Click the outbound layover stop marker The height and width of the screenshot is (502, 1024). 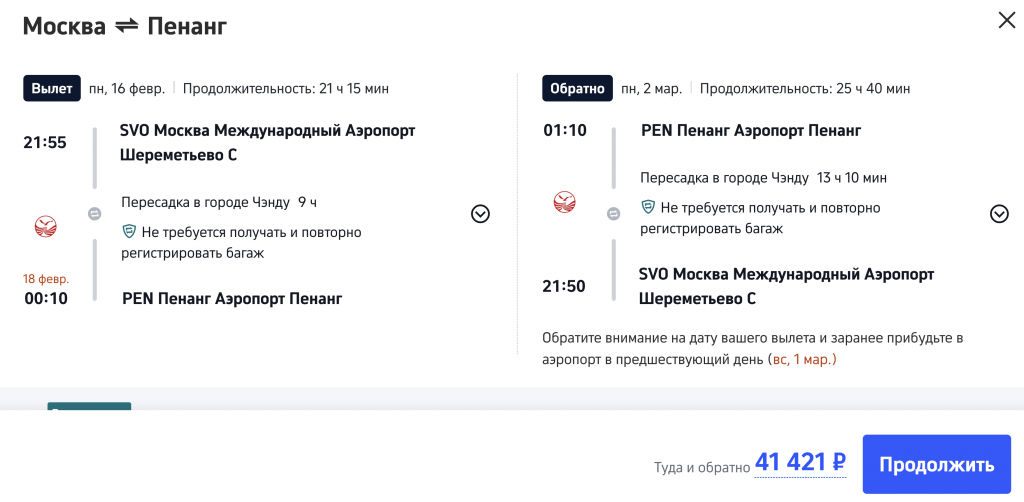pyautogui.click(x=94, y=213)
